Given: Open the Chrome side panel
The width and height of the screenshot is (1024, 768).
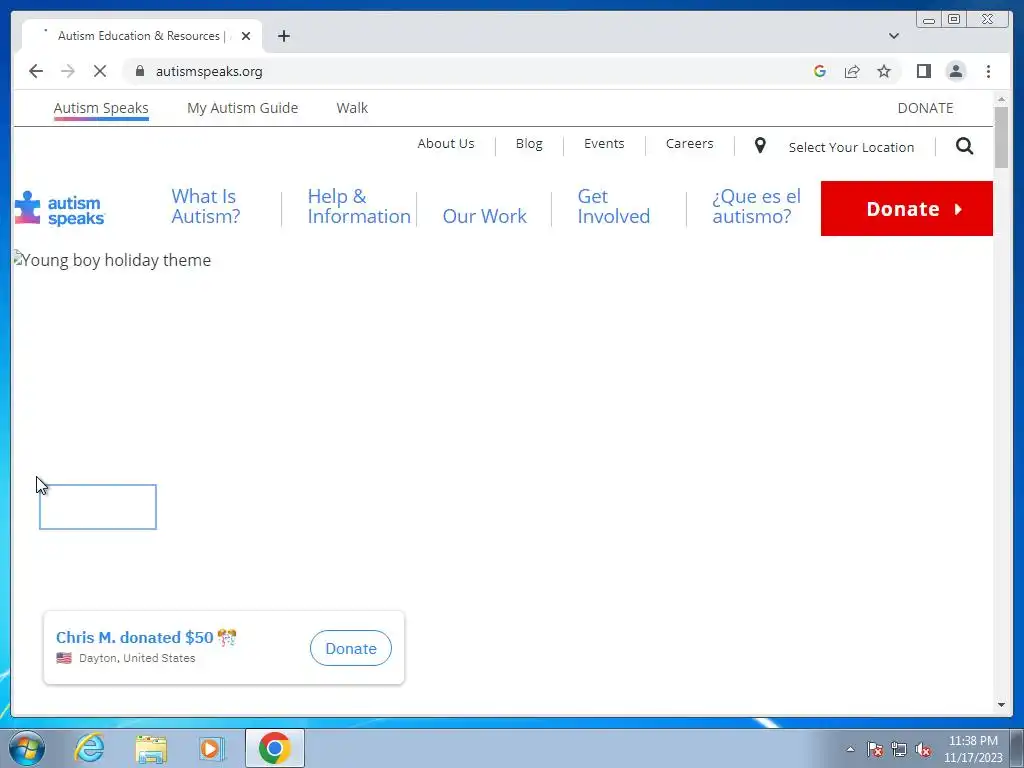Looking at the screenshot, I should [923, 71].
